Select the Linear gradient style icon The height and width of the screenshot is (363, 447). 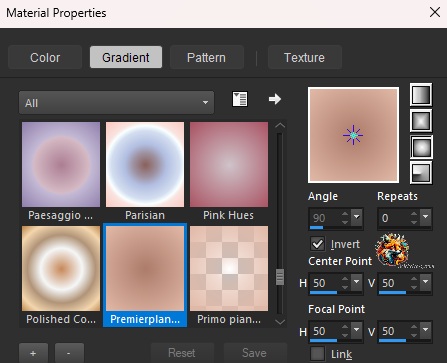[421, 95]
